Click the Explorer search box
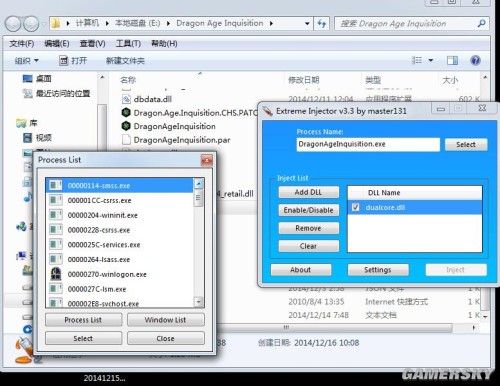Screen dimensions: 500x386 412,24
